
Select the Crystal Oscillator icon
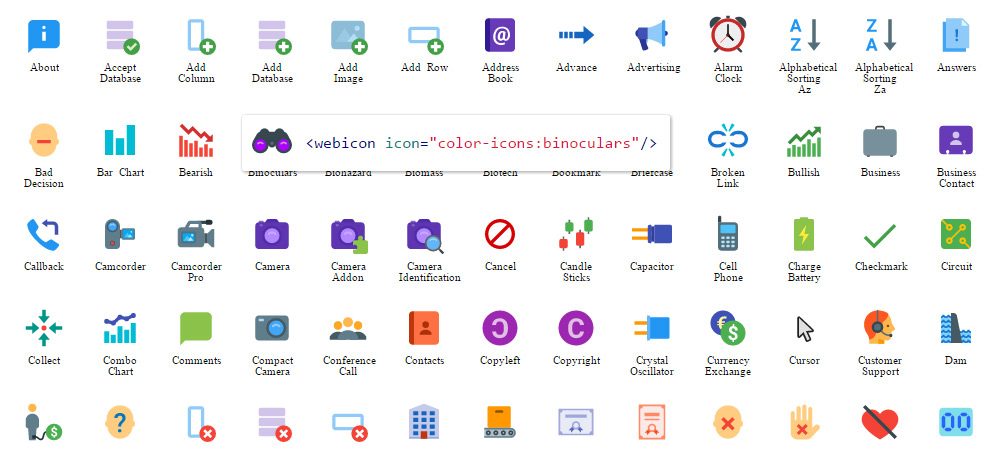click(652, 328)
